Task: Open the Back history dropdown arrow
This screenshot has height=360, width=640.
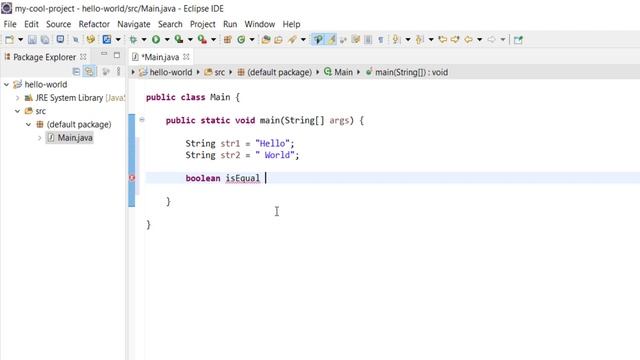Action: coord(480,40)
